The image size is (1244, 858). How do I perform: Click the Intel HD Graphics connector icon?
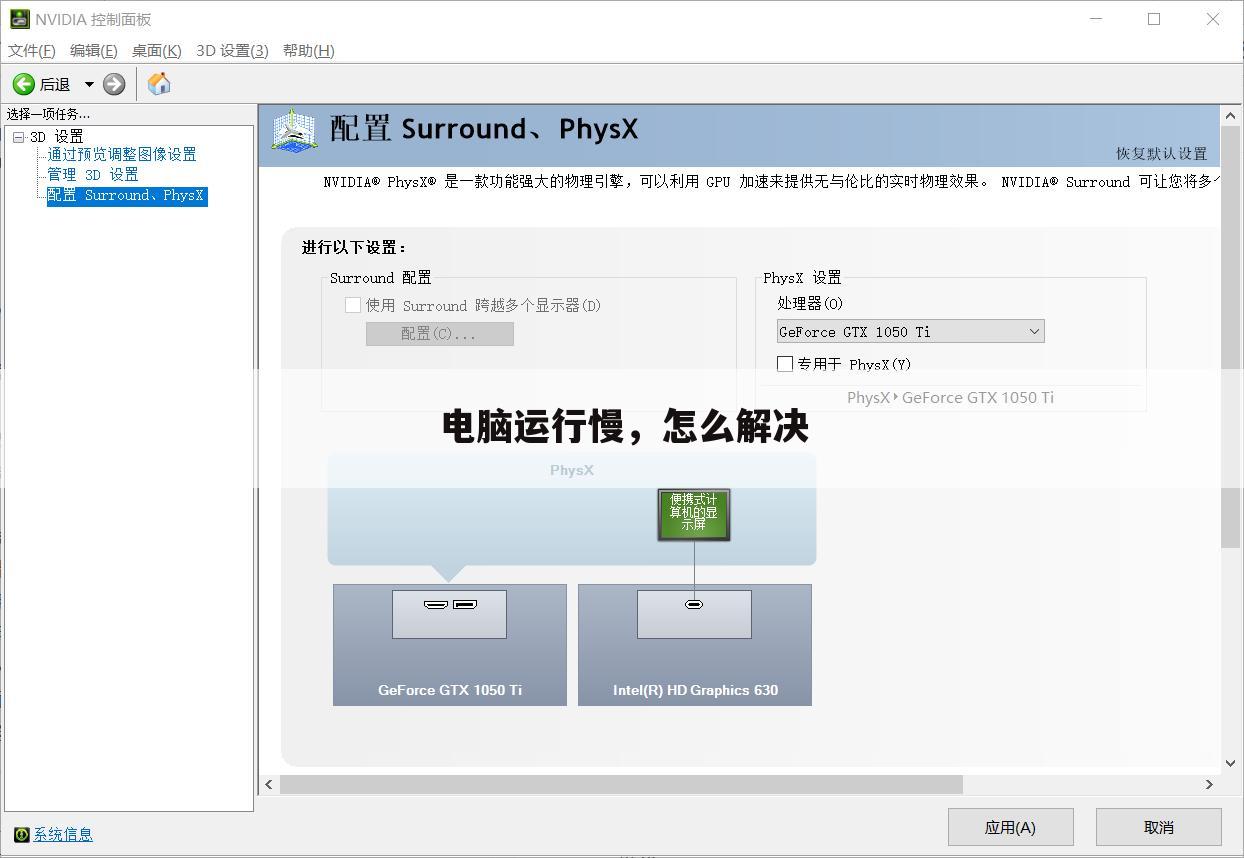(694, 604)
